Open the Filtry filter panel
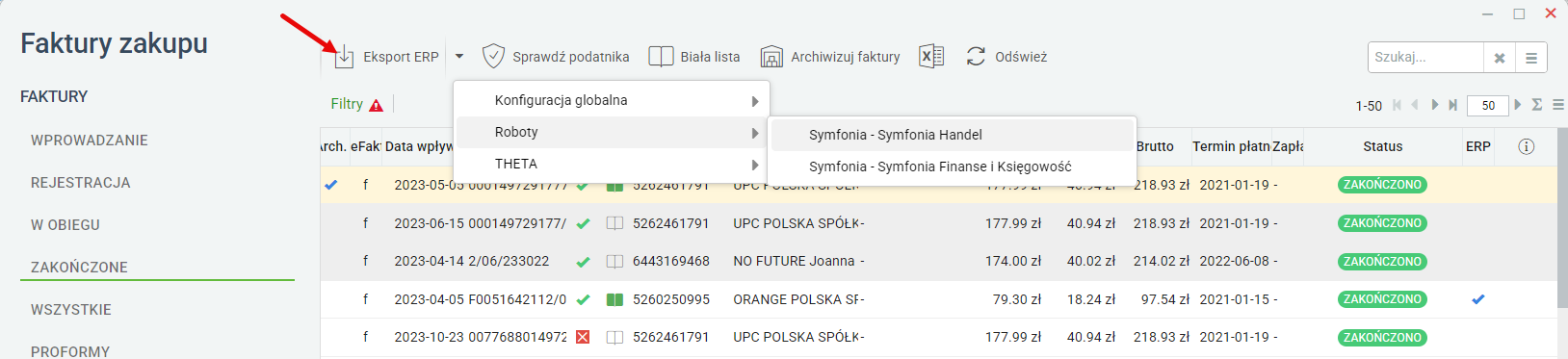Screen dimensions: 1568x359 [x=347, y=104]
